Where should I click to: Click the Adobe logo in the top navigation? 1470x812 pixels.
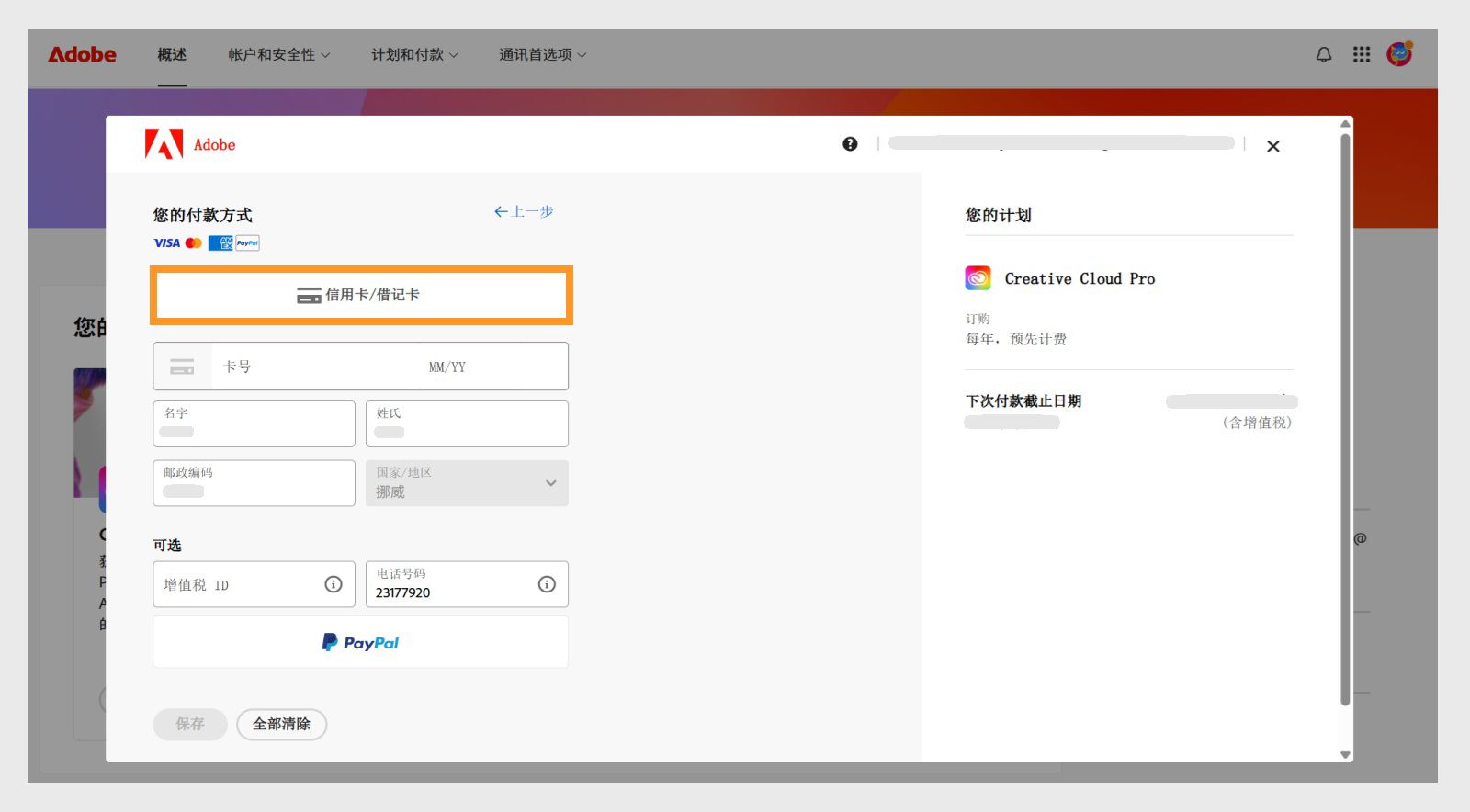pos(82,55)
